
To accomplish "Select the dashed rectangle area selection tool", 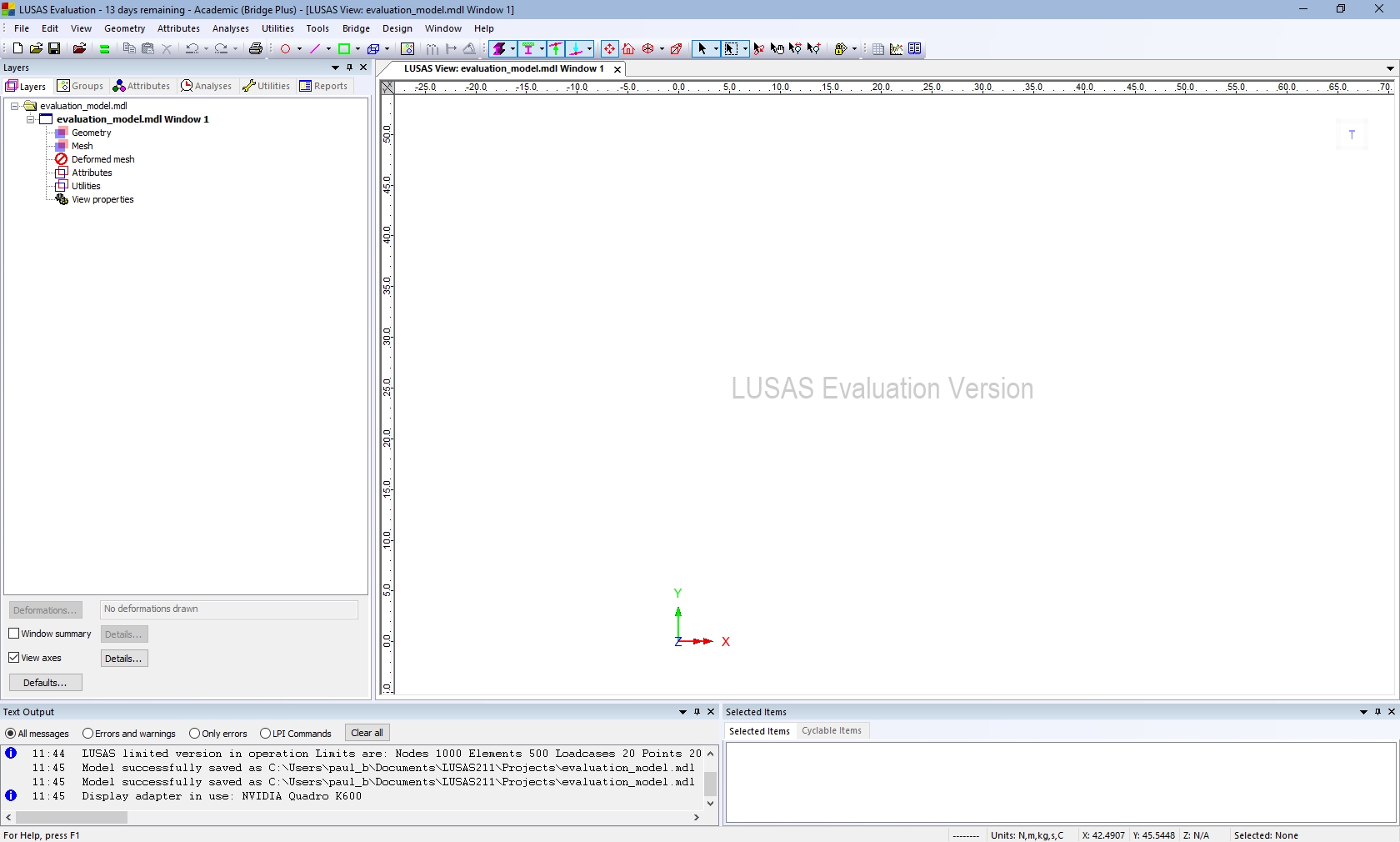I will coord(731,49).
